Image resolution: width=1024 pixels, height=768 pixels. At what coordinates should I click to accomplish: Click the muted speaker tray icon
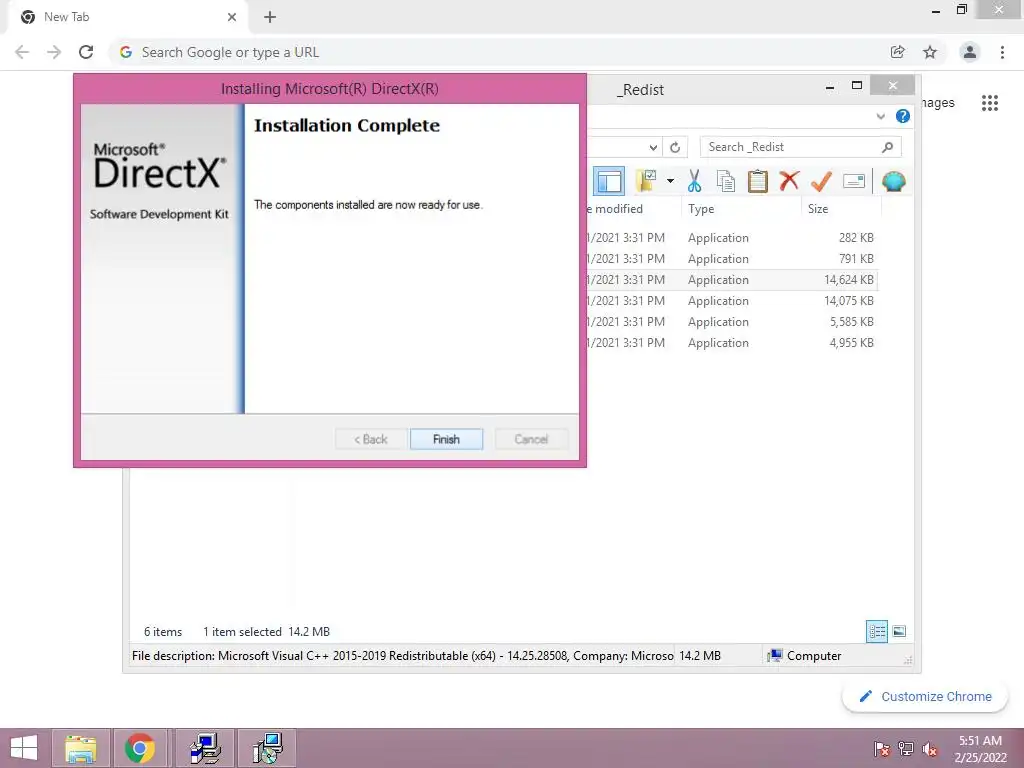tap(929, 749)
